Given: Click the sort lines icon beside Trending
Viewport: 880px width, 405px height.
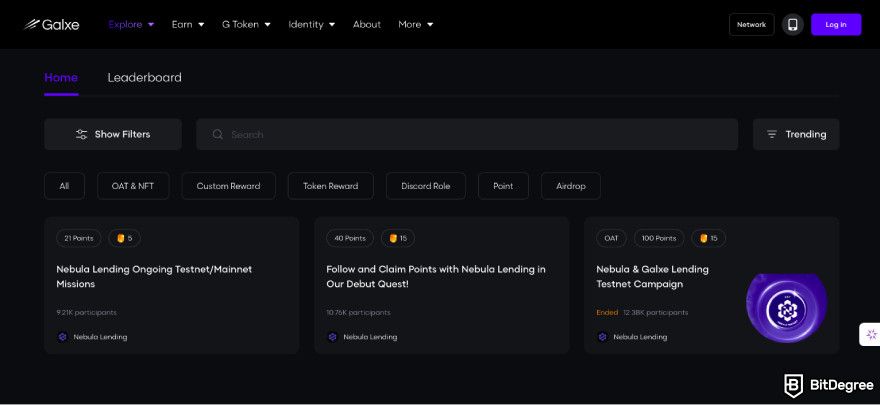Looking at the screenshot, I should (772, 135).
